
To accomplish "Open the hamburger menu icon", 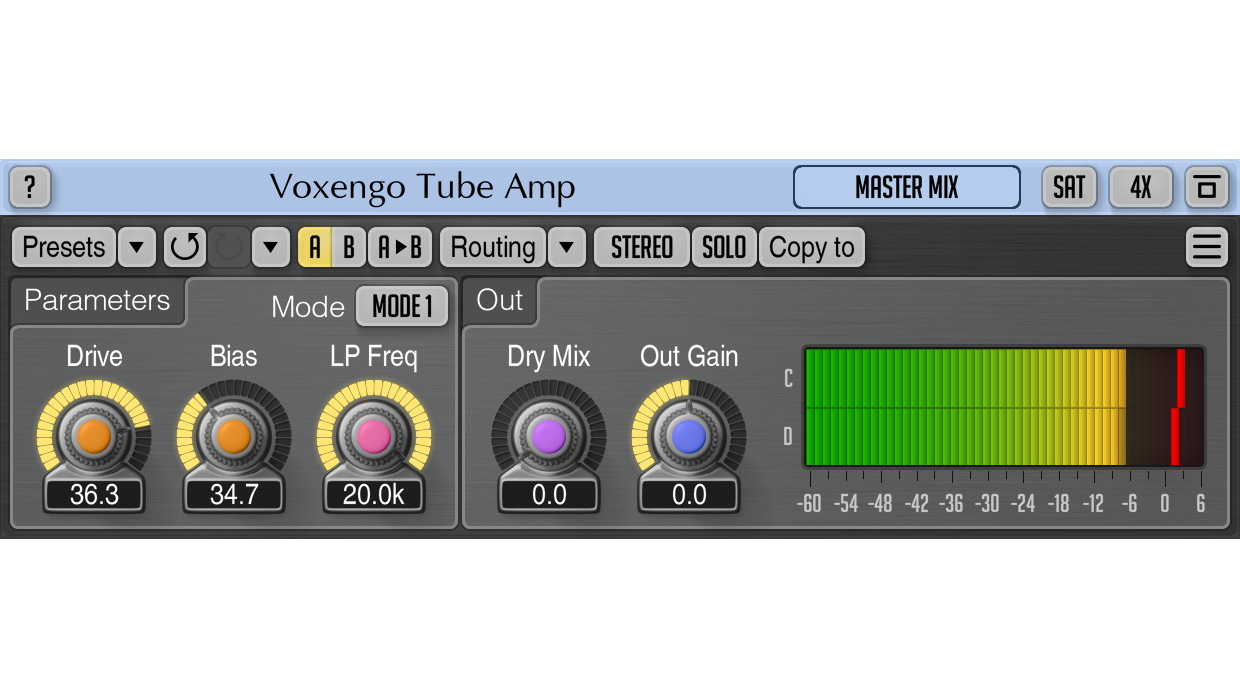I will 1207,247.
